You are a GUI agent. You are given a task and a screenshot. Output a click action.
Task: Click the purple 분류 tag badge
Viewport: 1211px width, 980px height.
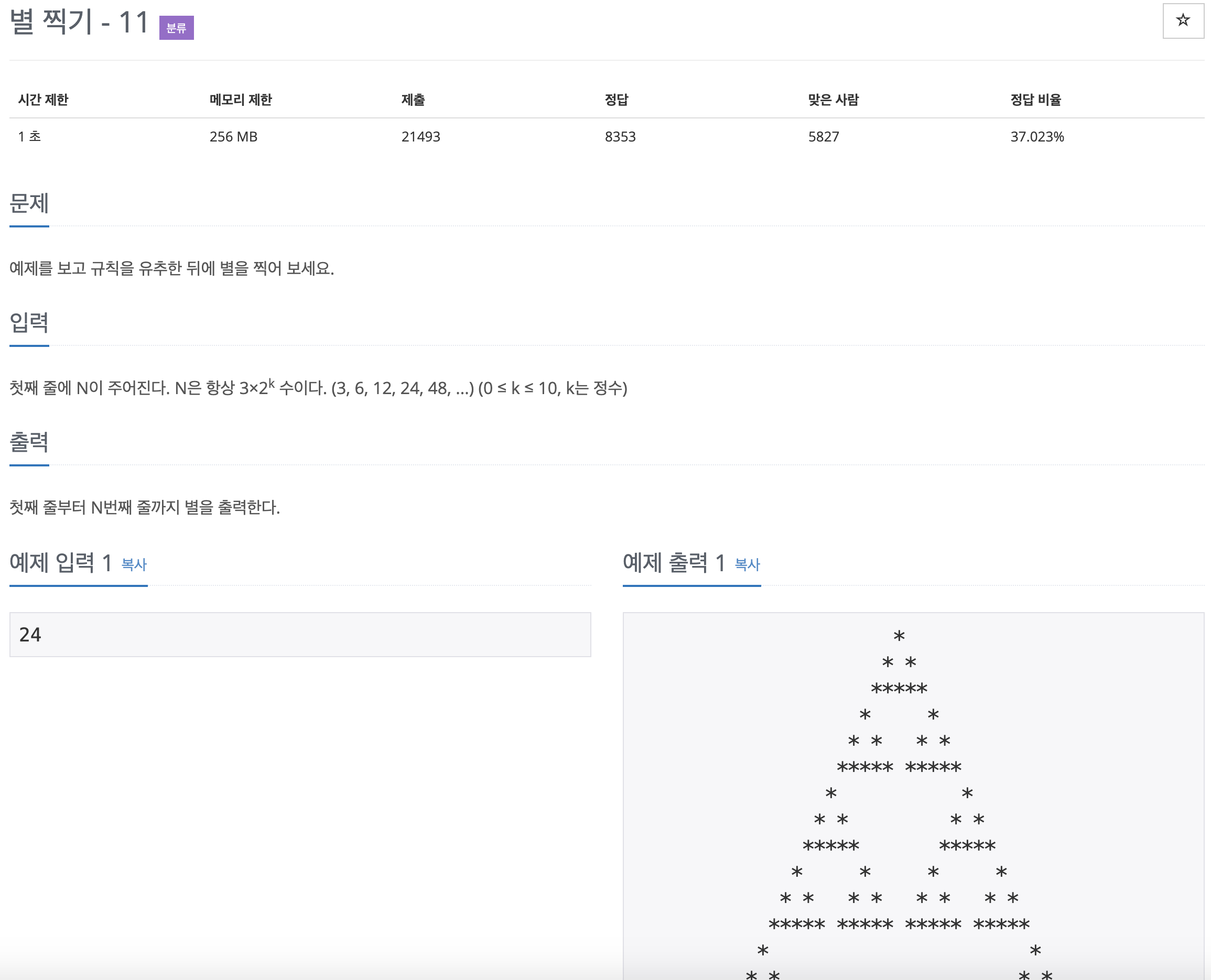click(176, 28)
